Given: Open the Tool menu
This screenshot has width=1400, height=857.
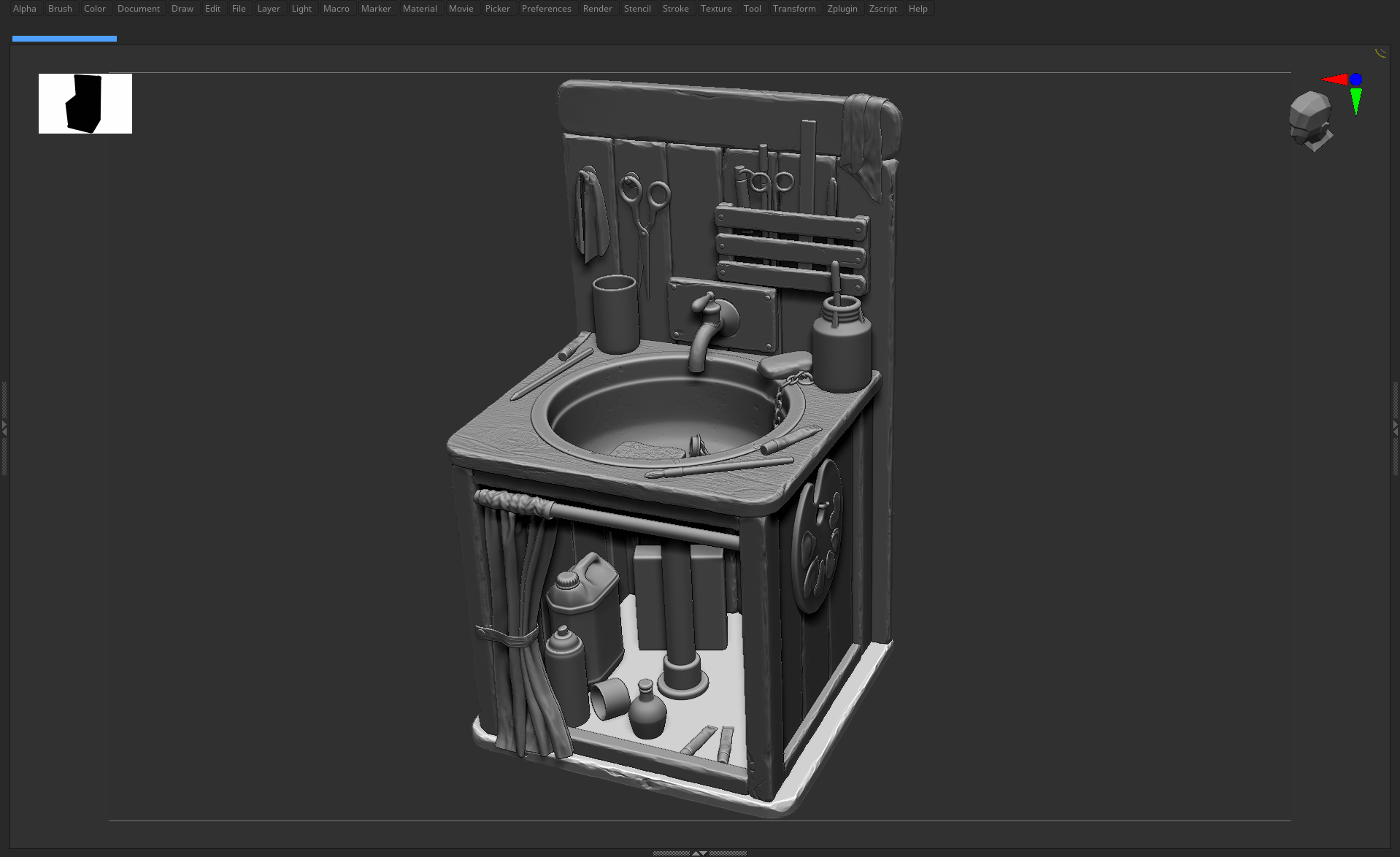Looking at the screenshot, I should point(752,8).
